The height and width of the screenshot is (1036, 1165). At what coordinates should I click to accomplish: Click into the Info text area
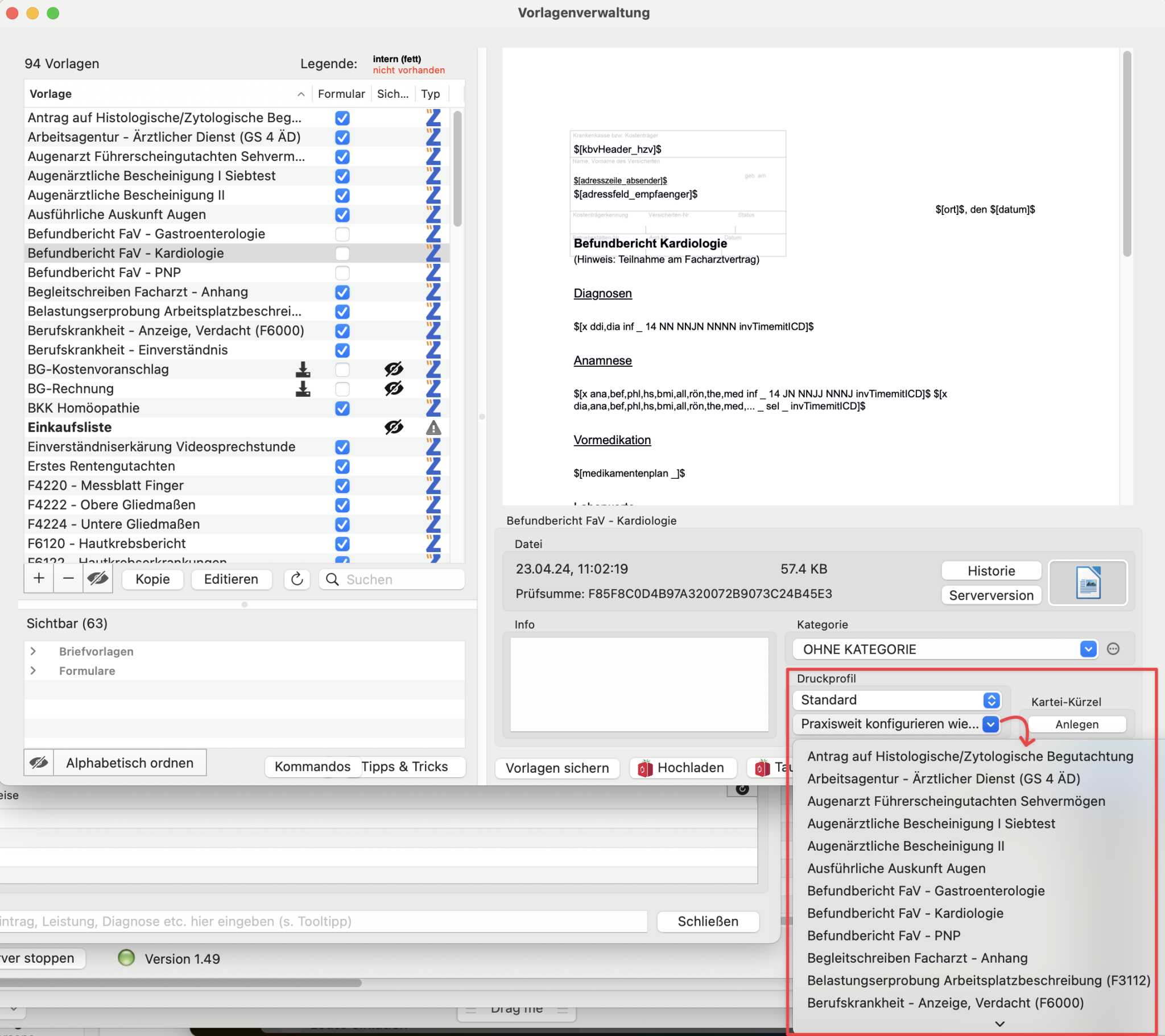coord(639,684)
